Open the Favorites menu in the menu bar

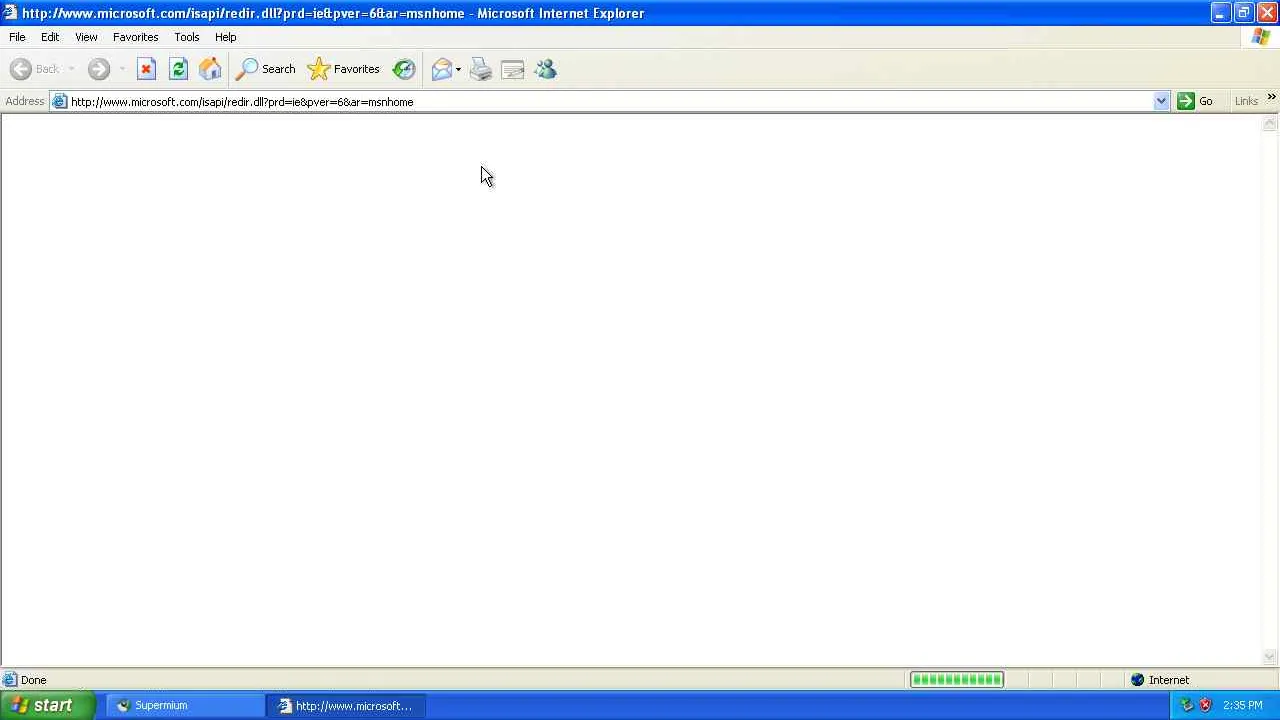click(135, 37)
